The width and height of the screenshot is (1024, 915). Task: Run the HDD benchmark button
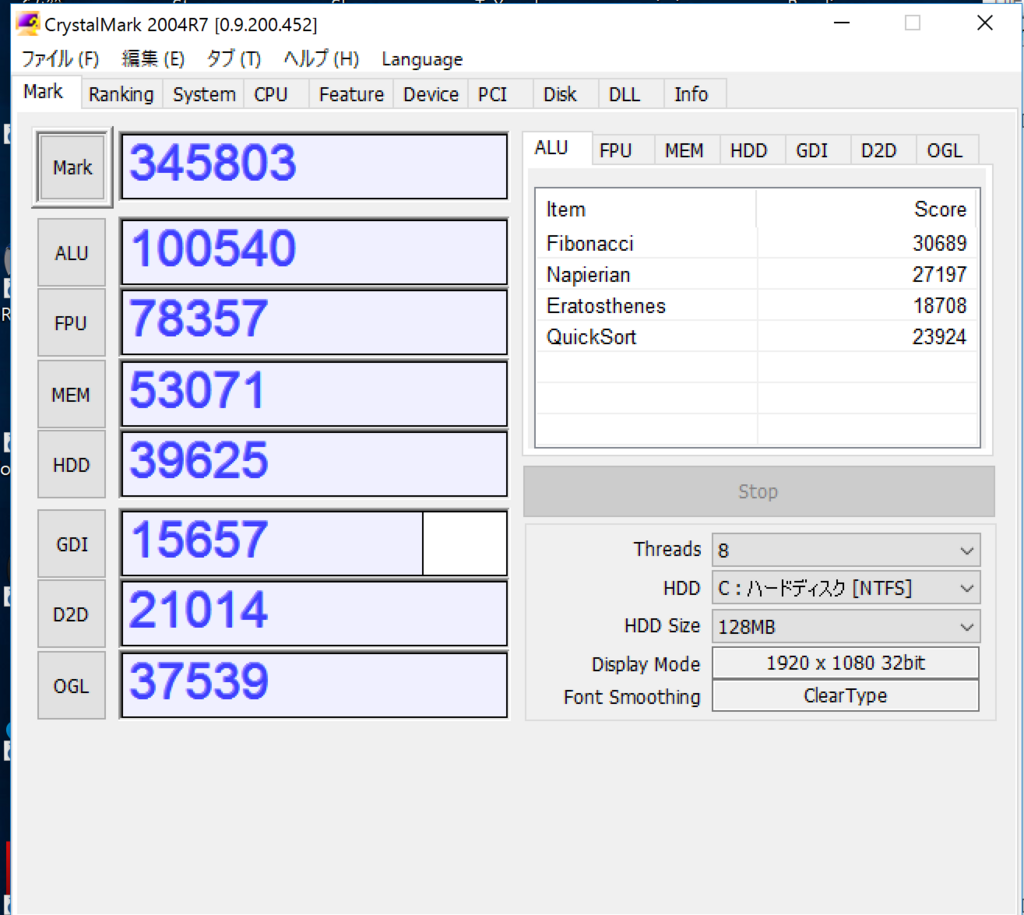(71, 464)
